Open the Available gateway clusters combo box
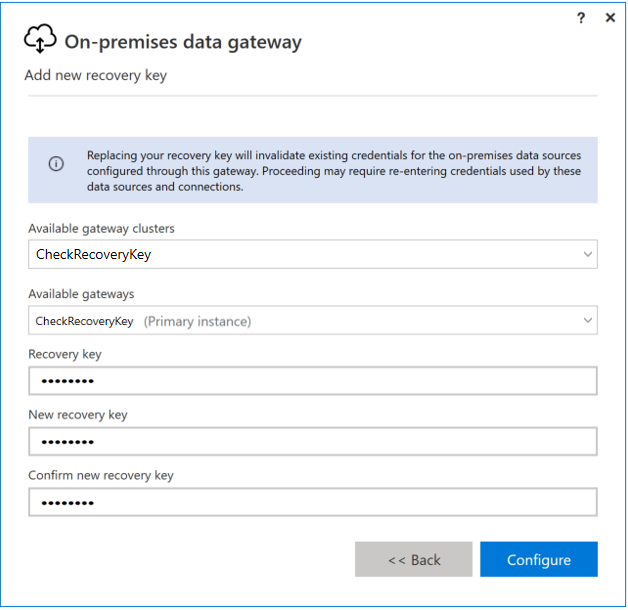 click(300, 255)
